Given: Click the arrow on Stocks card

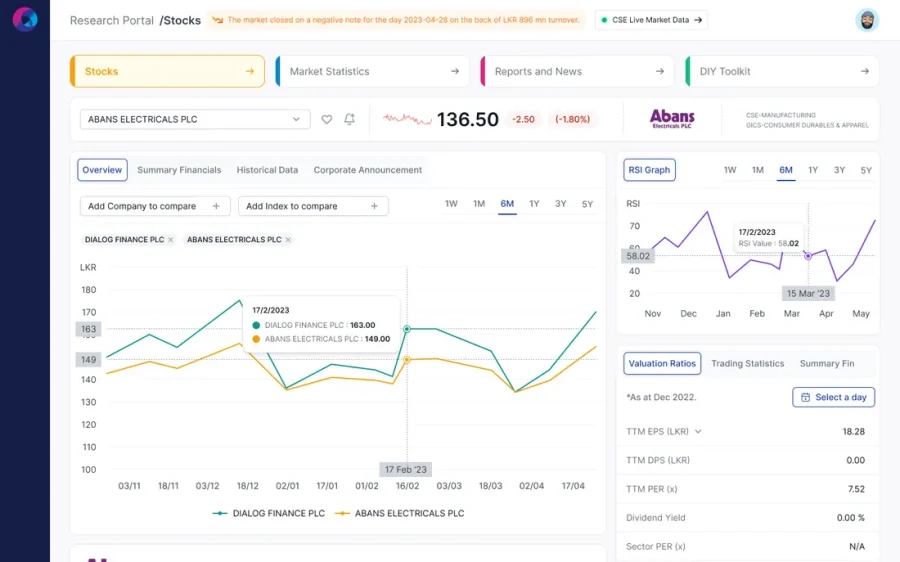Looking at the screenshot, I should 250,71.
